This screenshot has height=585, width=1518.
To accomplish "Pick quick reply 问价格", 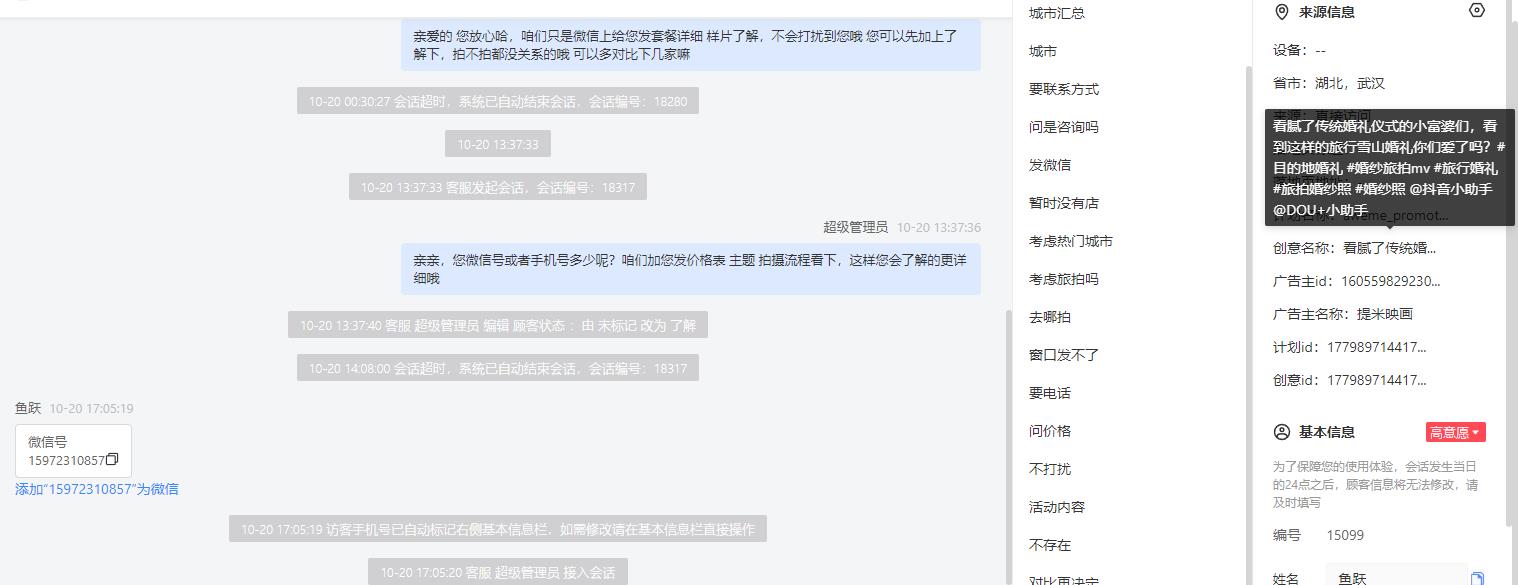I will 1050,431.
